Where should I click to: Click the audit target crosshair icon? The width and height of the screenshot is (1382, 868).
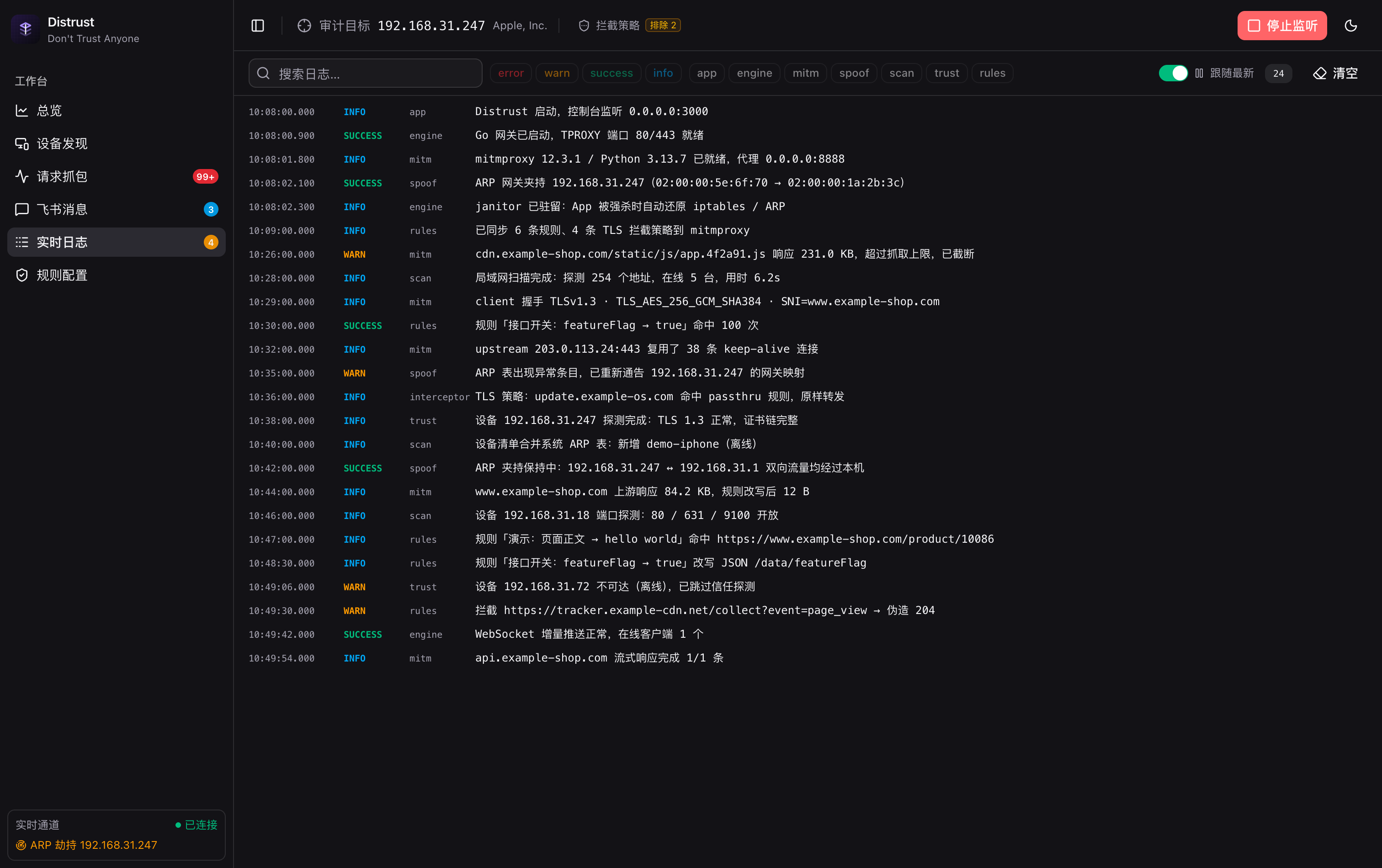(304, 25)
